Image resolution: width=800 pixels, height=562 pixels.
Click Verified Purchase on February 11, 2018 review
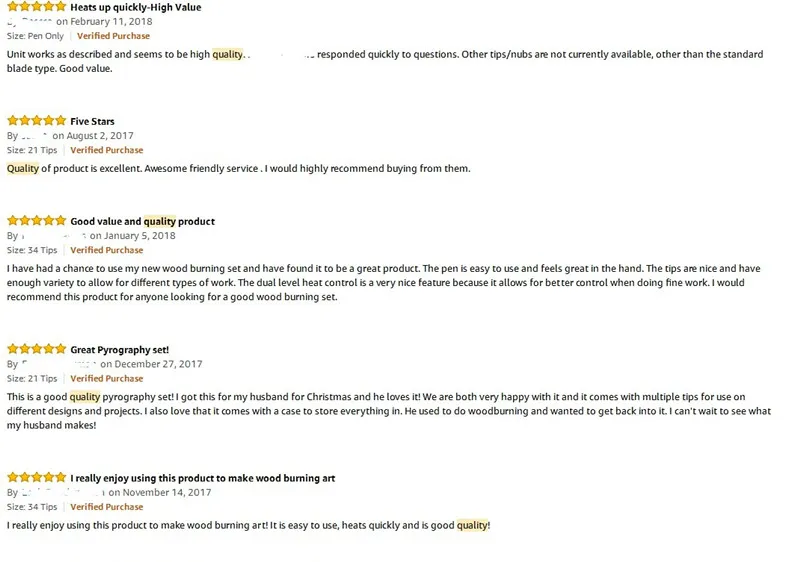point(113,36)
